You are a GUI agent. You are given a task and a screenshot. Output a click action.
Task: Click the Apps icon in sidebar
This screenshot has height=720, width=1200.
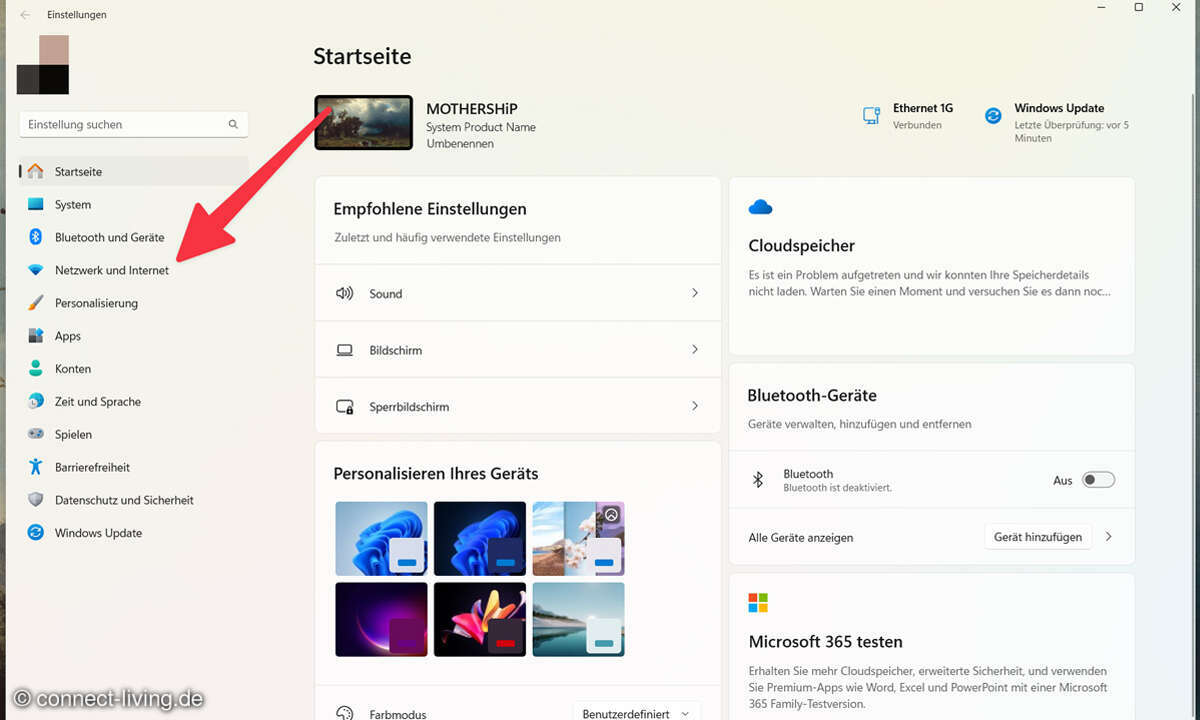click(x=36, y=336)
